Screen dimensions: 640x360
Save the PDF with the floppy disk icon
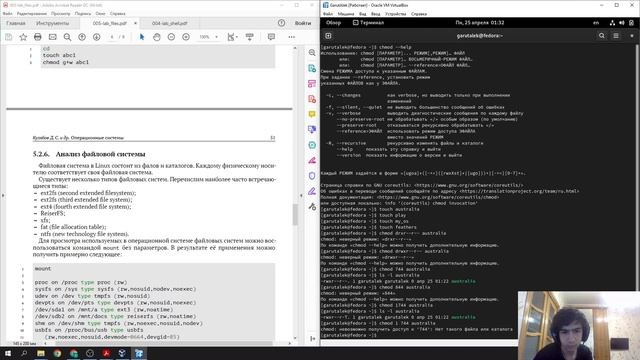[x=9, y=37]
